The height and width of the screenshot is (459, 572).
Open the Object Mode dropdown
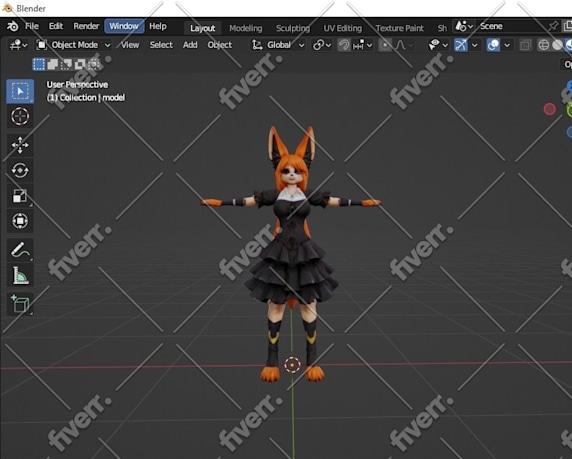click(73, 45)
